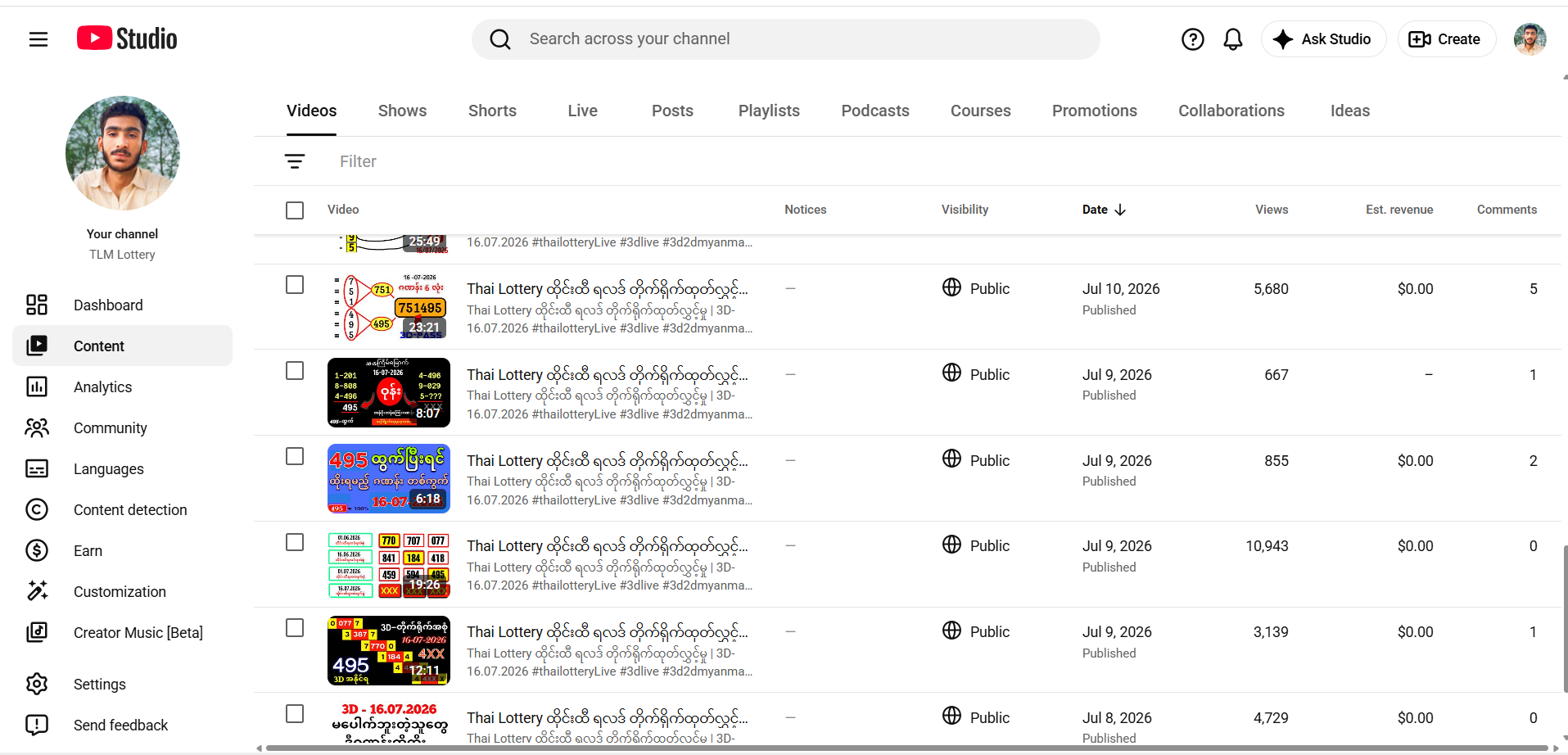Open the account avatar menu
This screenshot has width=1568, height=755.
(1530, 39)
